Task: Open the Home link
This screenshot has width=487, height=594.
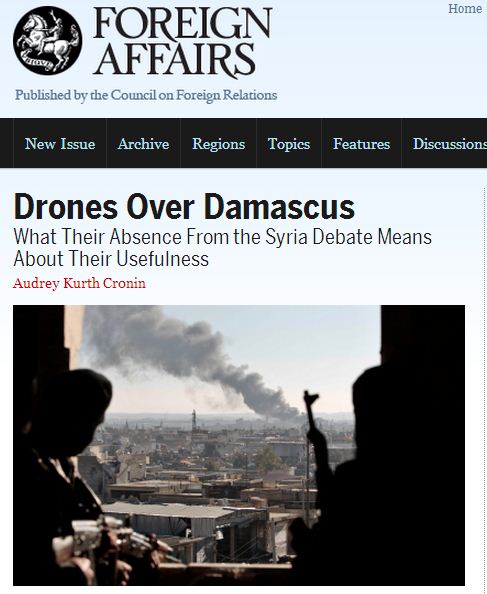Action: pyautogui.click(x=465, y=8)
